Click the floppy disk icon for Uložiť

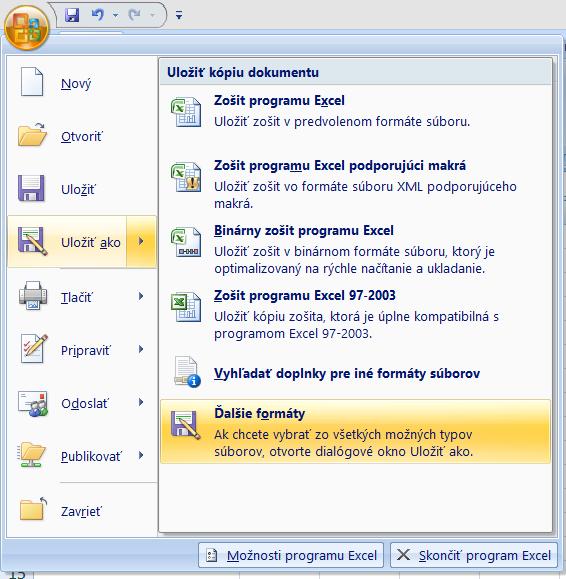coord(31,188)
